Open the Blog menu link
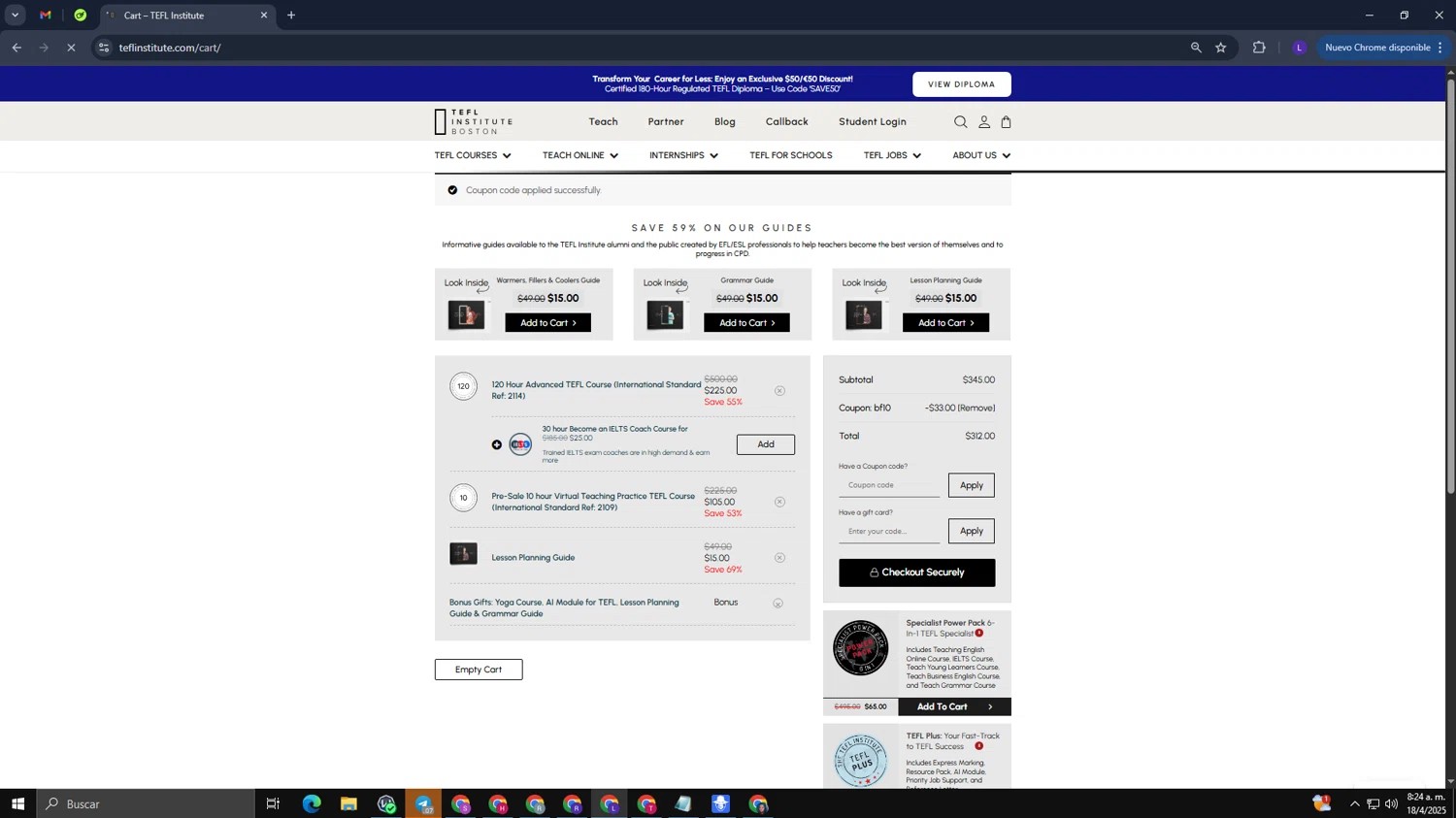Image resolution: width=1456 pixels, height=818 pixels. click(x=725, y=122)
